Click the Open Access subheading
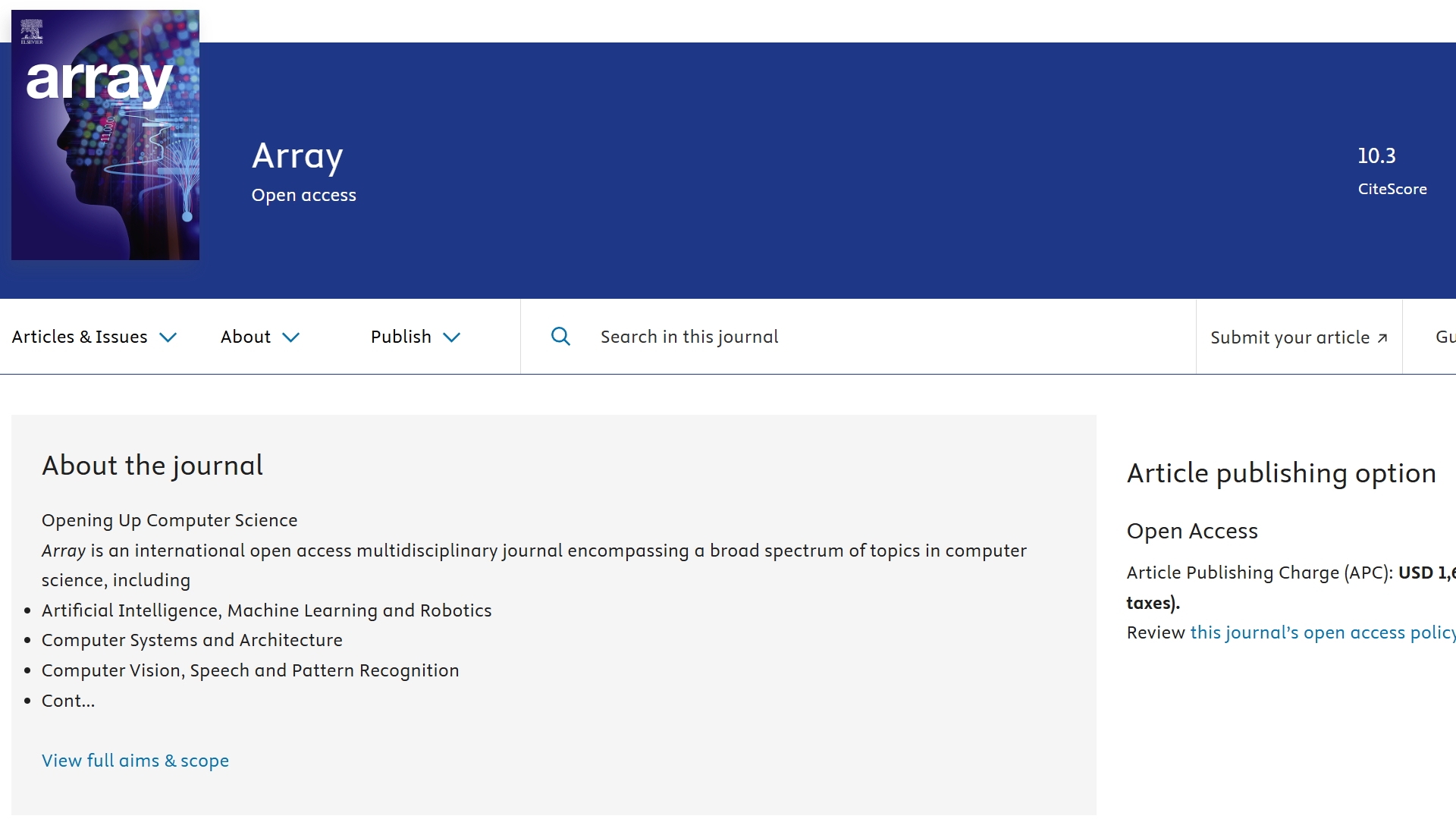 click(x=1192, y=531)
